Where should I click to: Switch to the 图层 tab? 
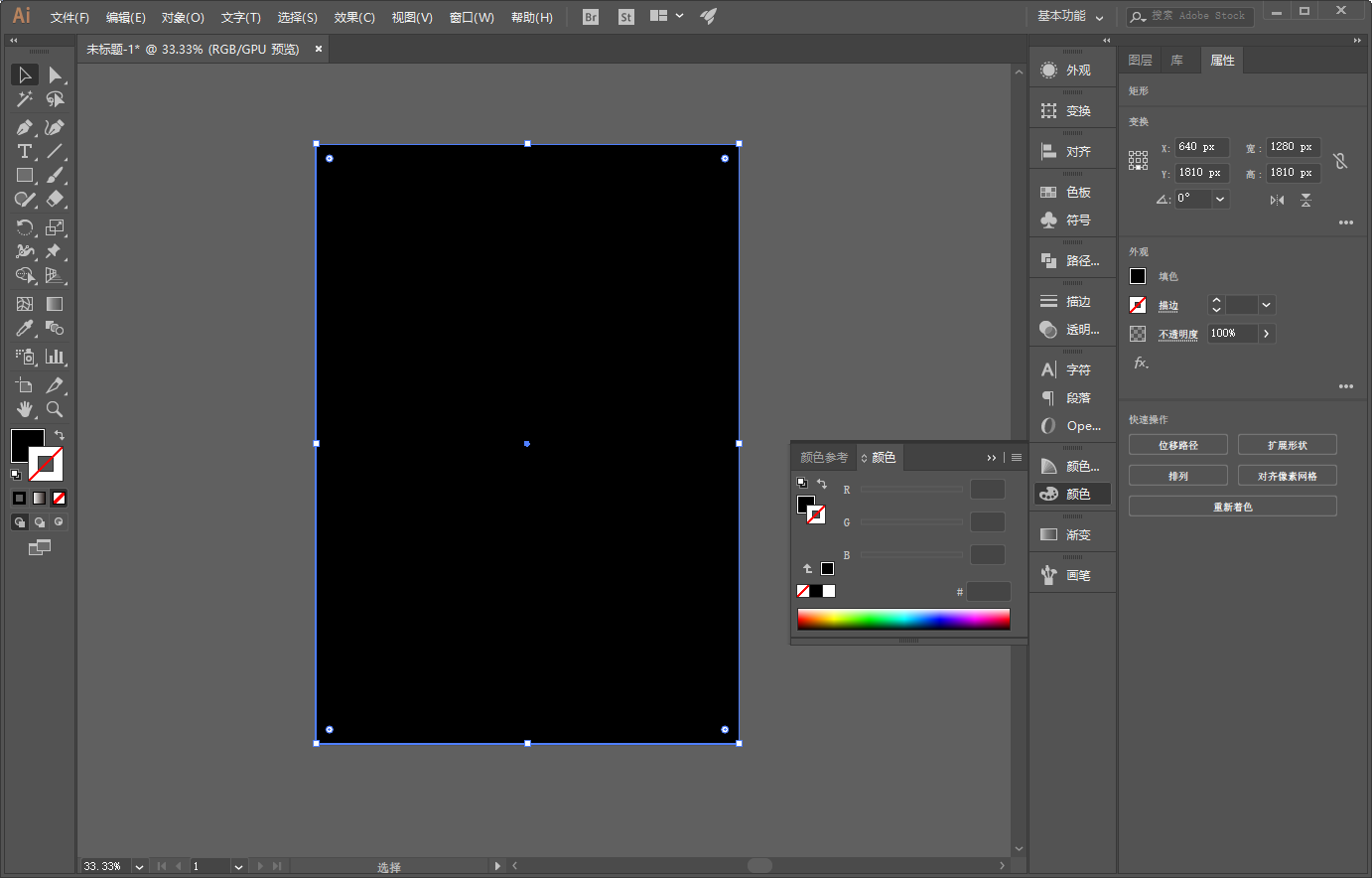tap(1140, 61)
